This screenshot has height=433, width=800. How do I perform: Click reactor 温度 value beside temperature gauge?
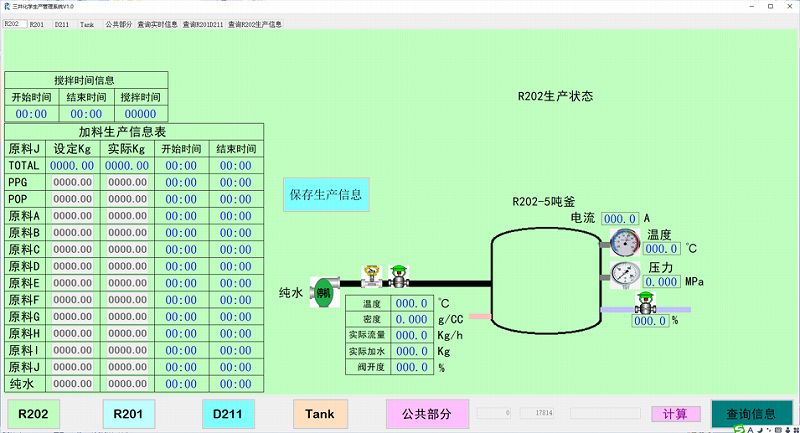coord(661,249)
